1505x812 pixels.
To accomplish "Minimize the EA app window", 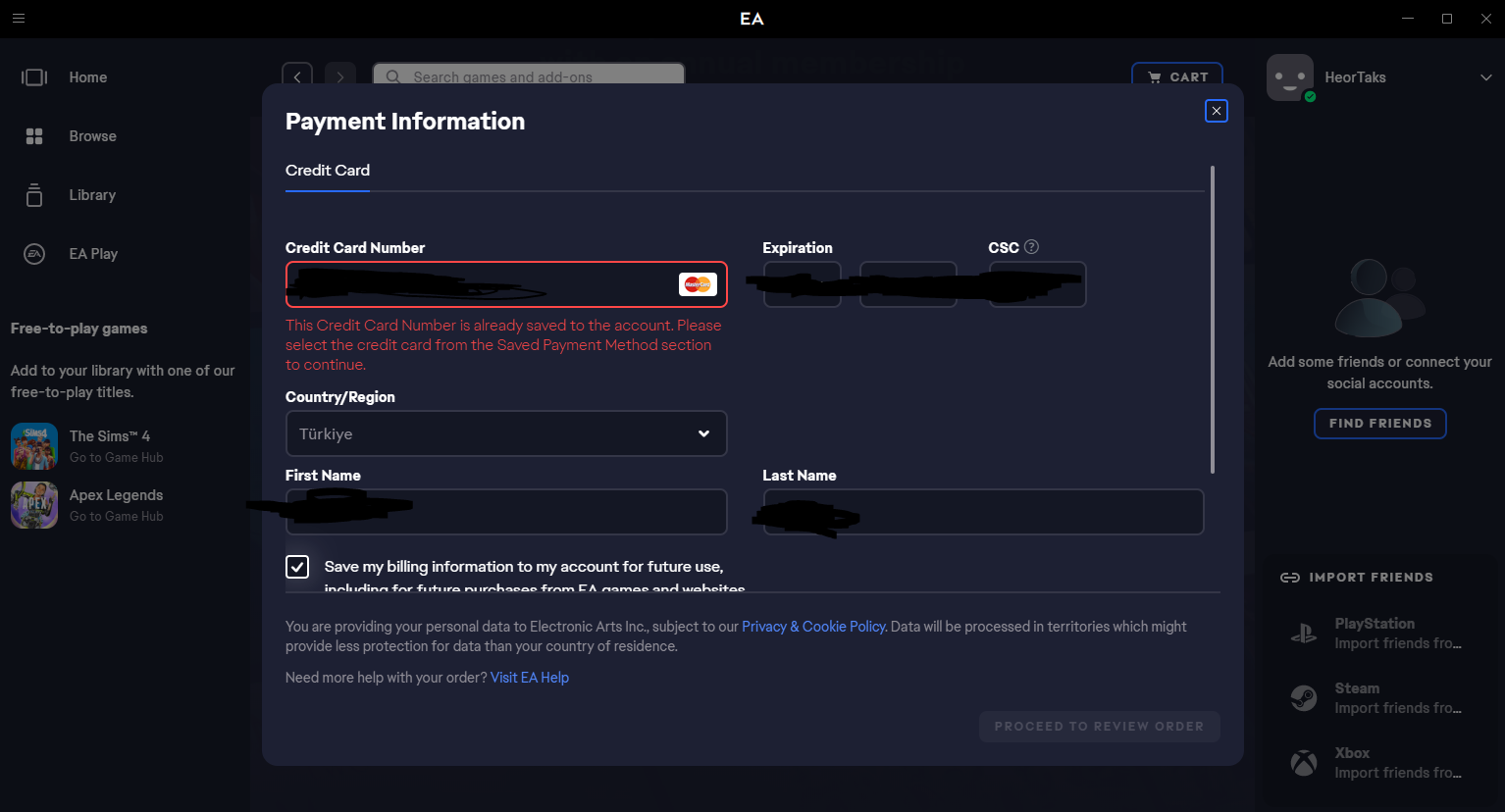I will coord(1408,19).
